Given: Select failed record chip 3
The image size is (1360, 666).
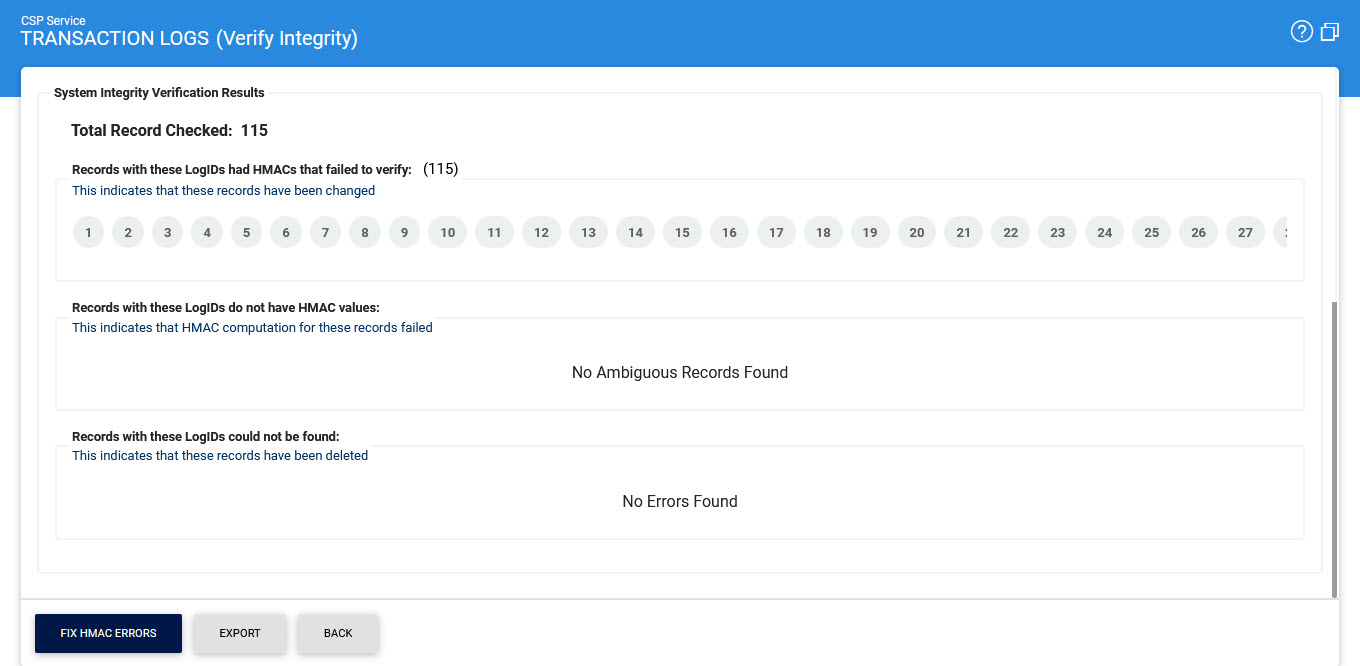Looking at the screenshot, I should pyautogui.click(x=167, y=233).
